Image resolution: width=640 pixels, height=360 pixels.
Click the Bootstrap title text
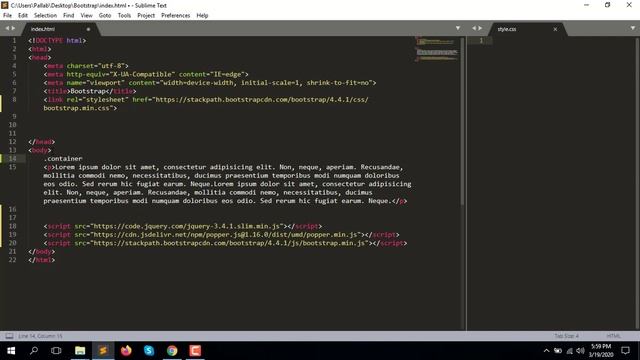click(x=88, y=91)
